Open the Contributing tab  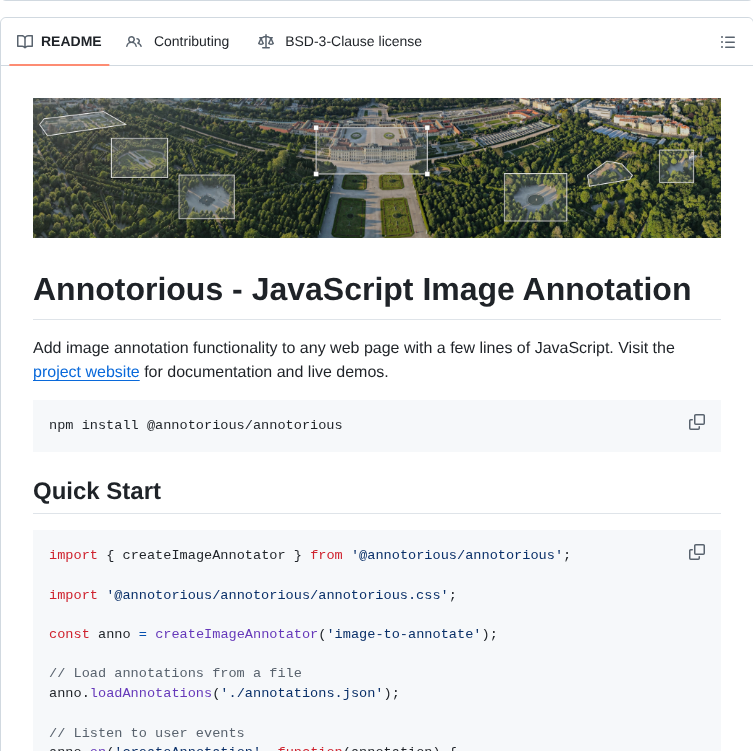tap(191, 42)
